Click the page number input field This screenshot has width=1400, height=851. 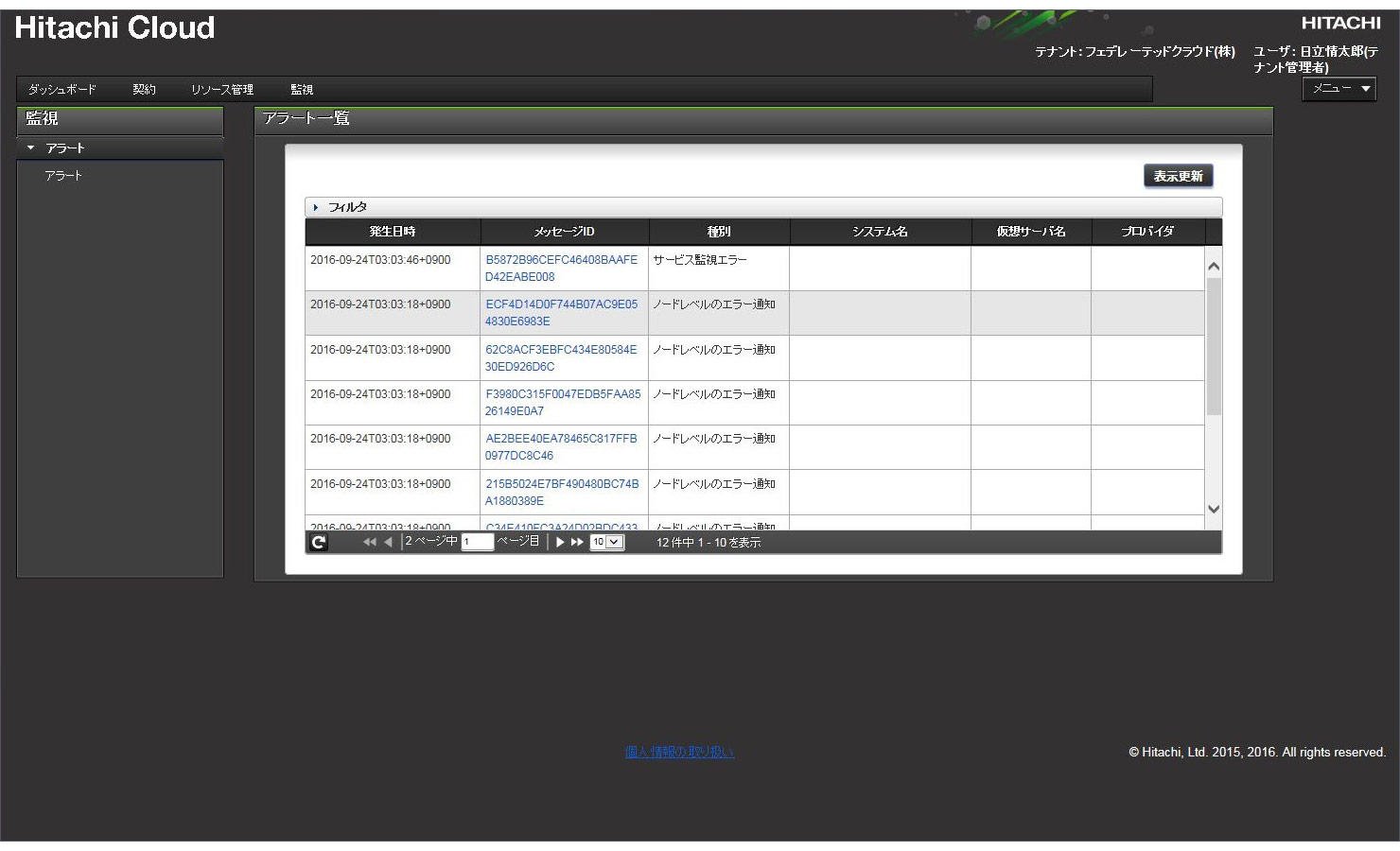click(x=477, y=542)
